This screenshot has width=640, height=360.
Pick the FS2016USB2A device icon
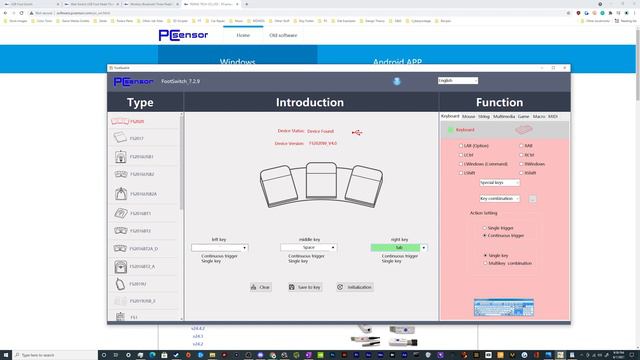point(120,193)
